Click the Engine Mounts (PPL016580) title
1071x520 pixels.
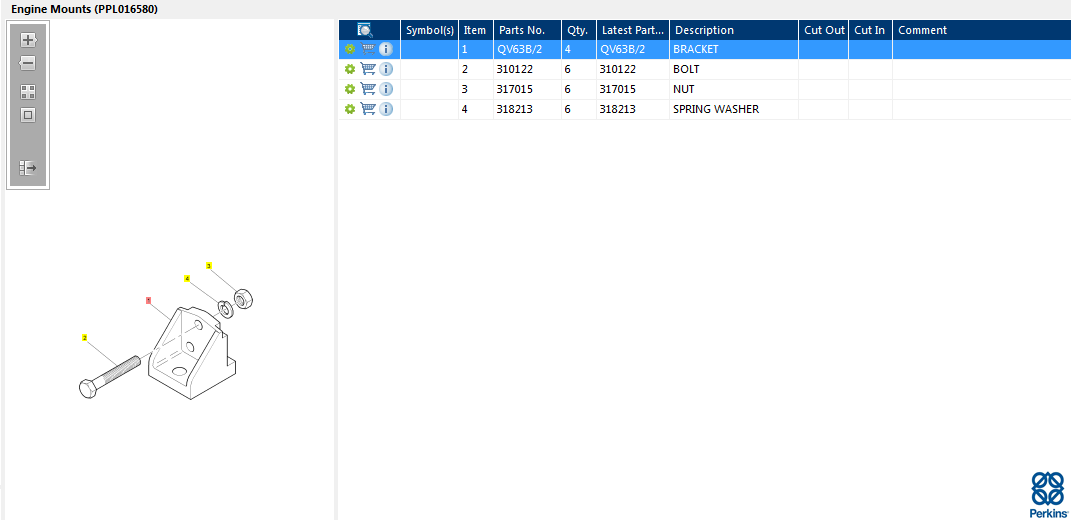85,10
